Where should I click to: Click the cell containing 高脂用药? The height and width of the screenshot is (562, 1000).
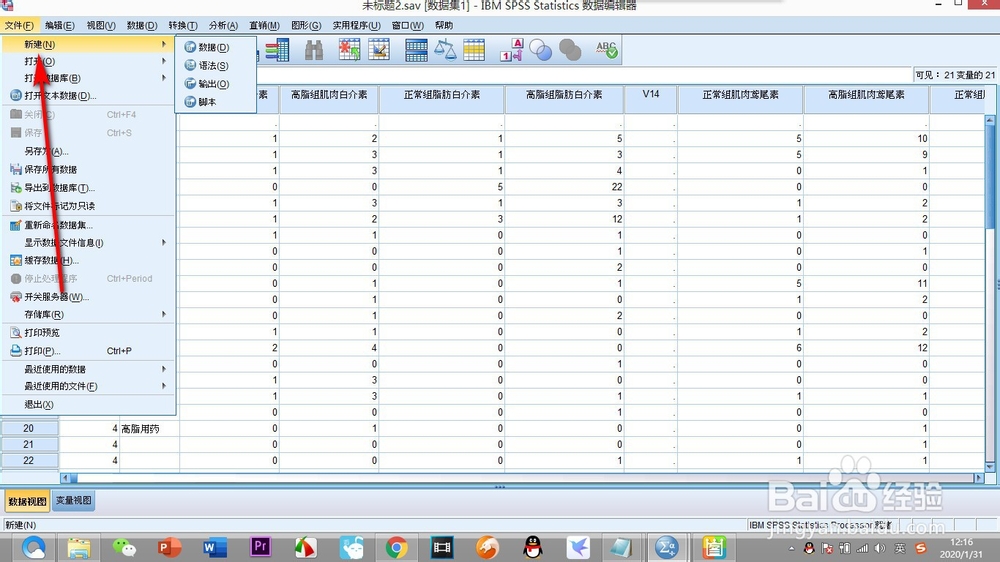149,428
